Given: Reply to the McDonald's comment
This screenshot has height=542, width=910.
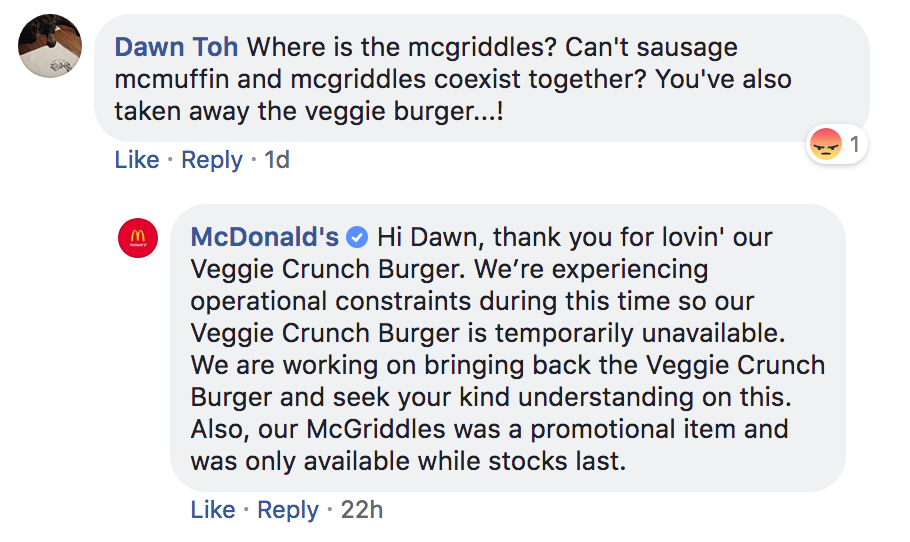Looking at the screenshot, I should point(288,510).
